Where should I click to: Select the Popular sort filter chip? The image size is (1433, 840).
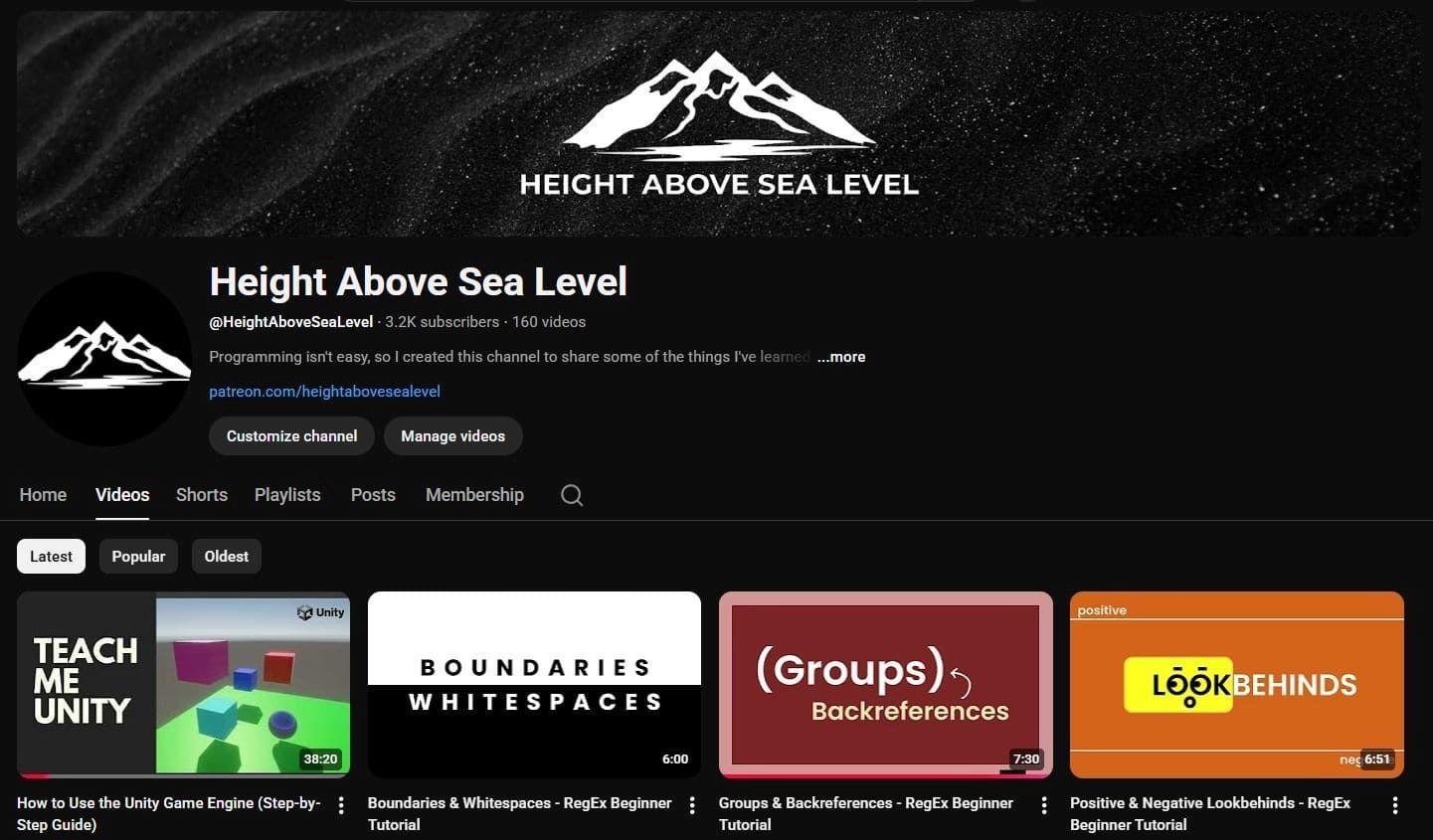138,557
